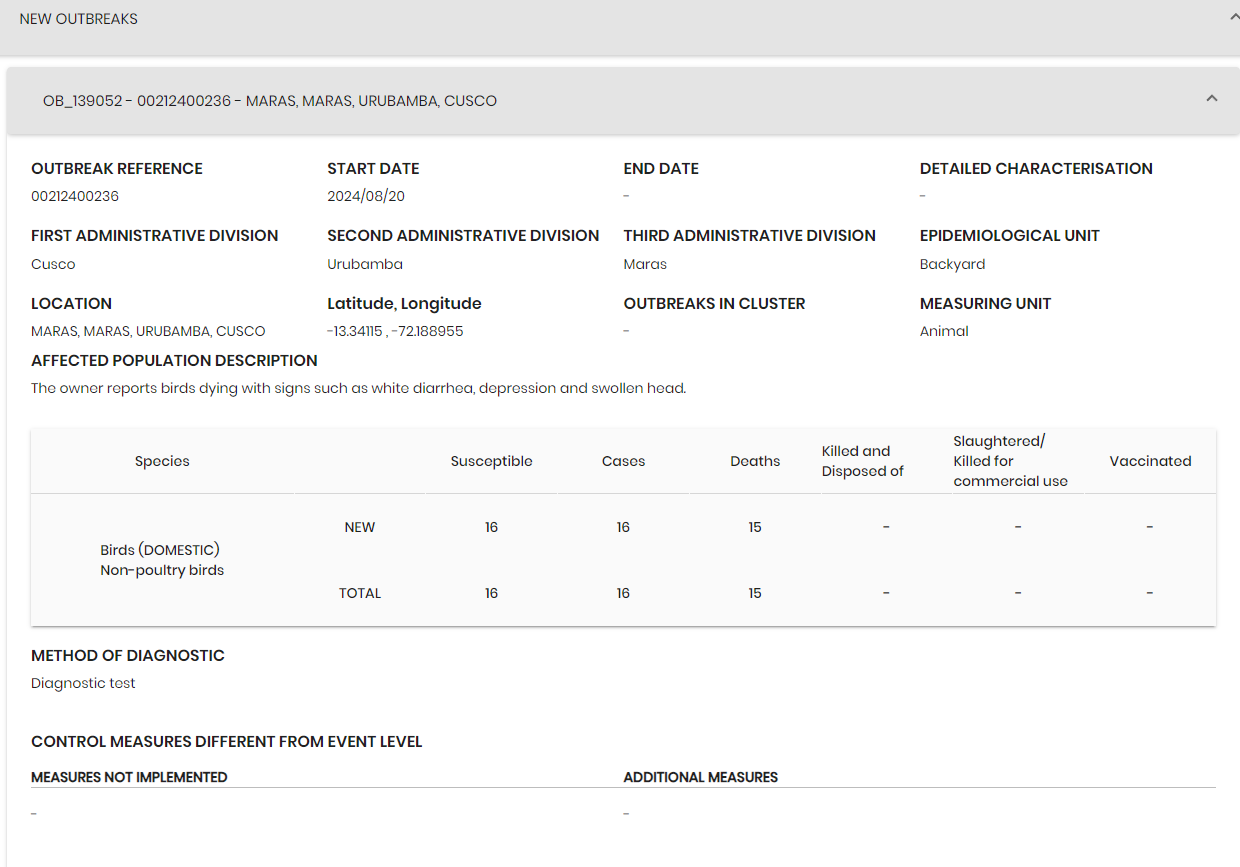Click the NEW OUTBREAKS header title
Image resolution: width=1240 pixels, height=867 pixels.
click(x=79, y=19)
